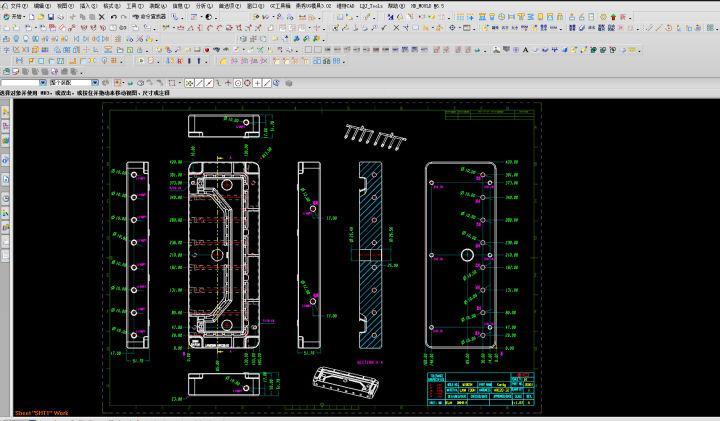Open the History clock tab in resource bar
The height and width of the screenshot is (421, 720).
click(5, 199)
